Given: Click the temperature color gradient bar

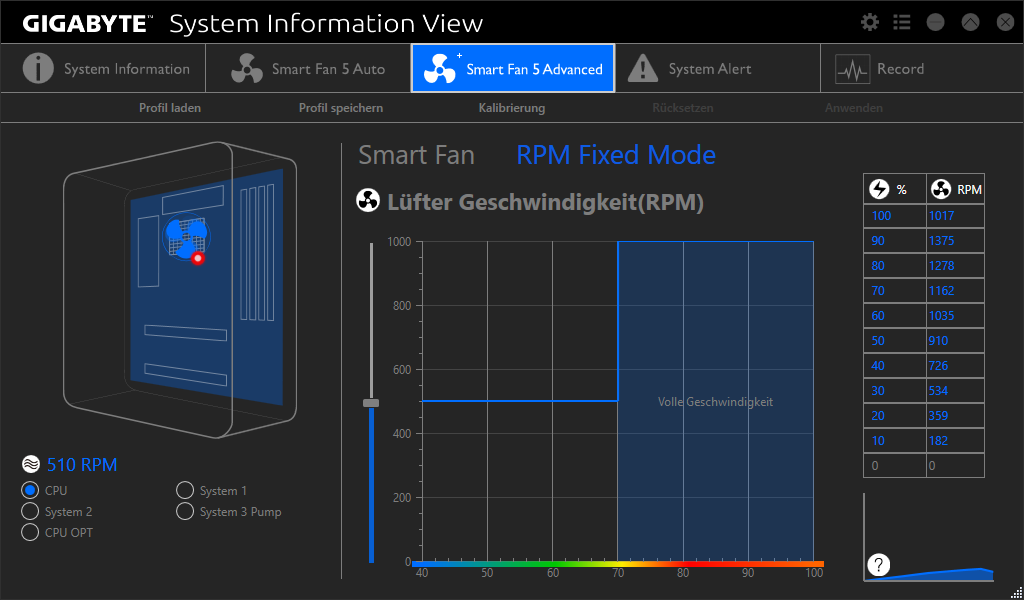Looking at the screenshot, I should [x=618, y=564].
